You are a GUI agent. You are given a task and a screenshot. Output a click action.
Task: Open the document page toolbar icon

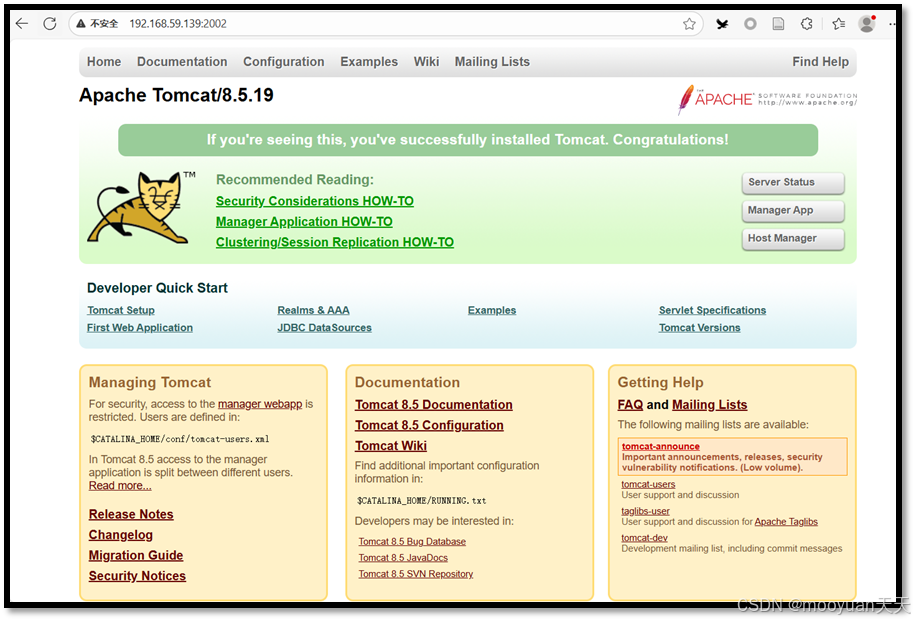pos(778,24)
